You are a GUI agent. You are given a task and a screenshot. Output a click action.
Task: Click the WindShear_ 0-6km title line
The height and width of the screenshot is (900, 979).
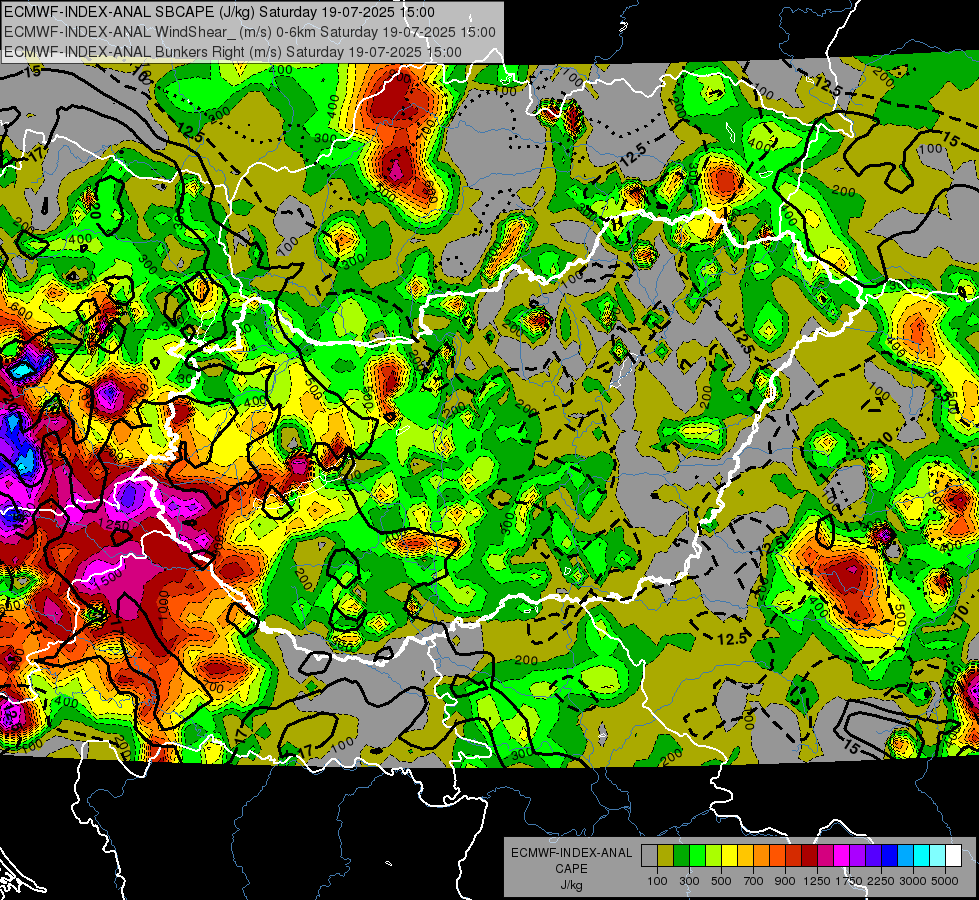(x=250, y=32)
